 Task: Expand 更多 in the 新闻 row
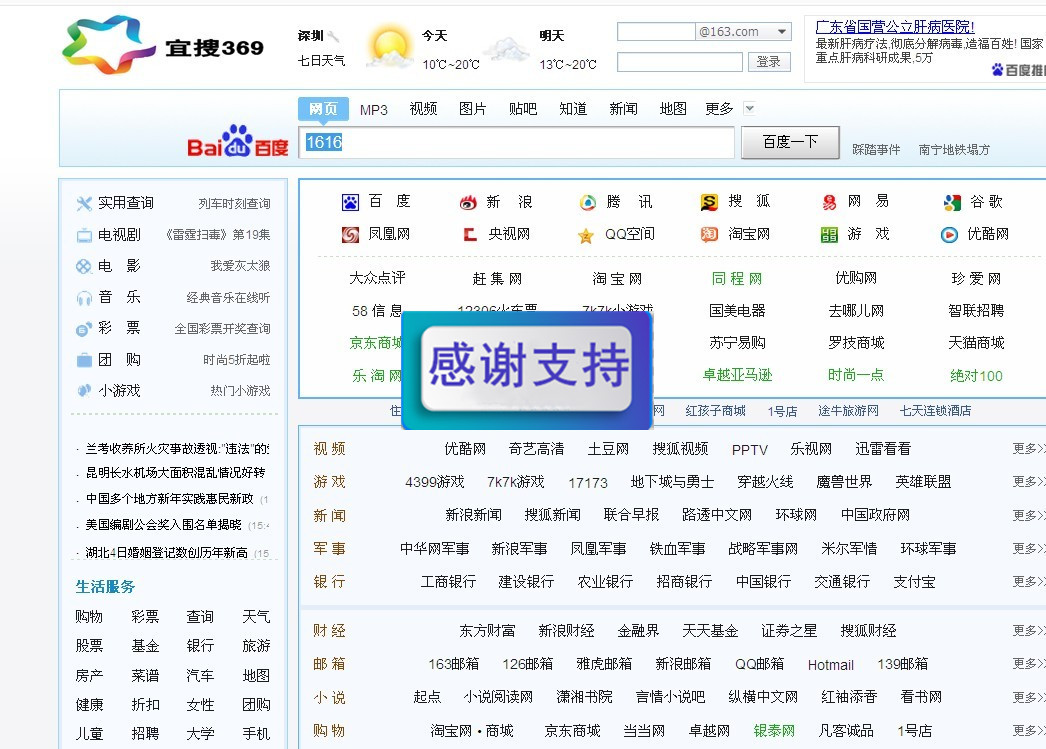[1028, 515]
